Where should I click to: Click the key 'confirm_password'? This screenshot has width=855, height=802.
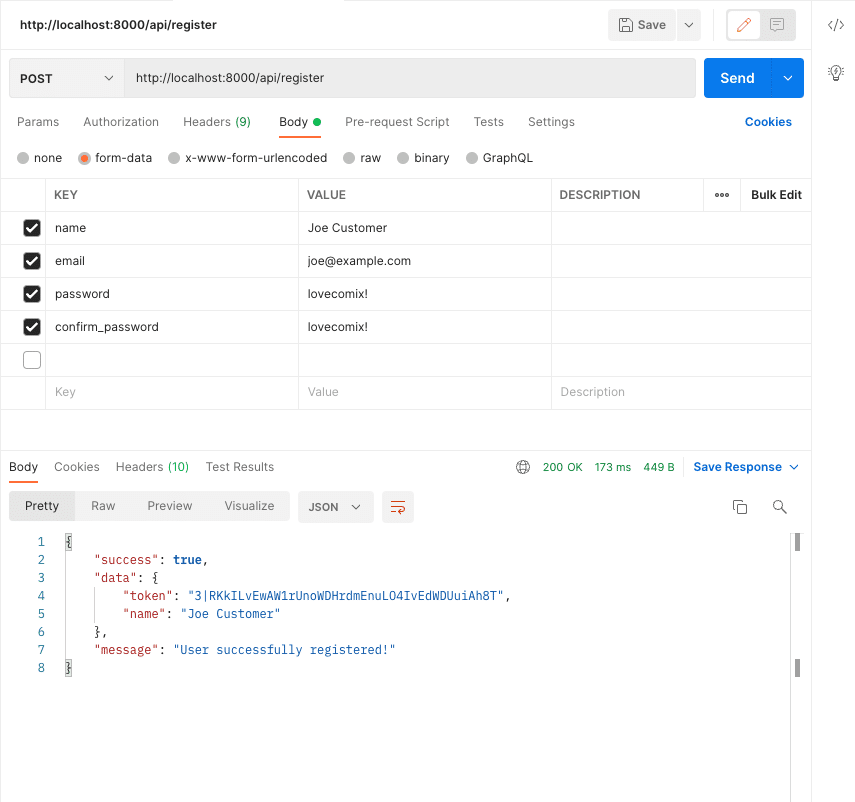click(107, 327)
